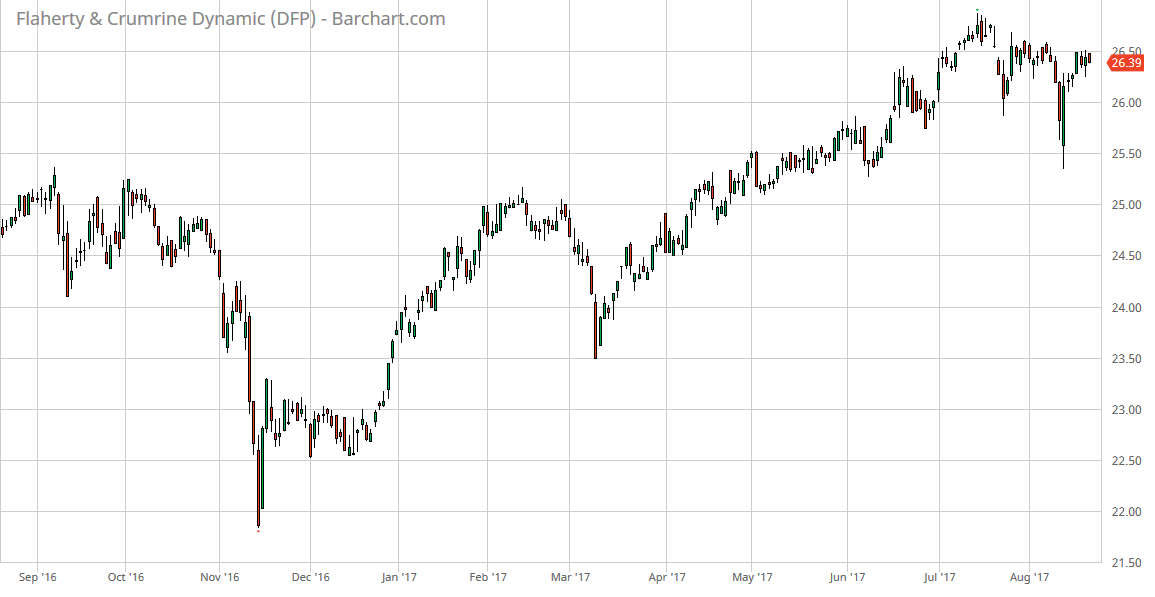The height and width of the screenshot is (597, 1155).
Task: Click the Jun '17 date label
Action: click(847, 577)
